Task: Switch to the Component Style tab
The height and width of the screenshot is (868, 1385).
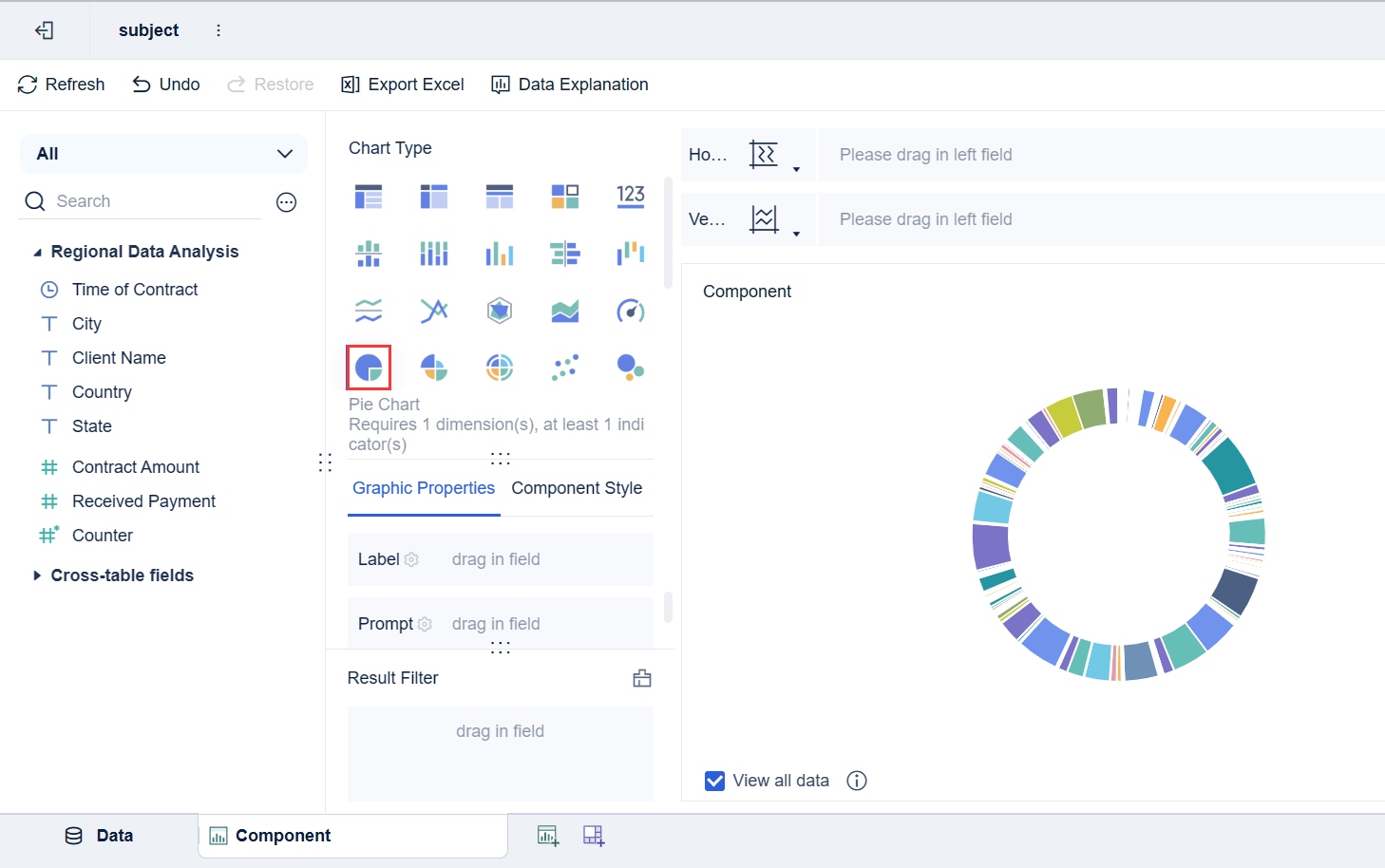Action: click(577, 488)
